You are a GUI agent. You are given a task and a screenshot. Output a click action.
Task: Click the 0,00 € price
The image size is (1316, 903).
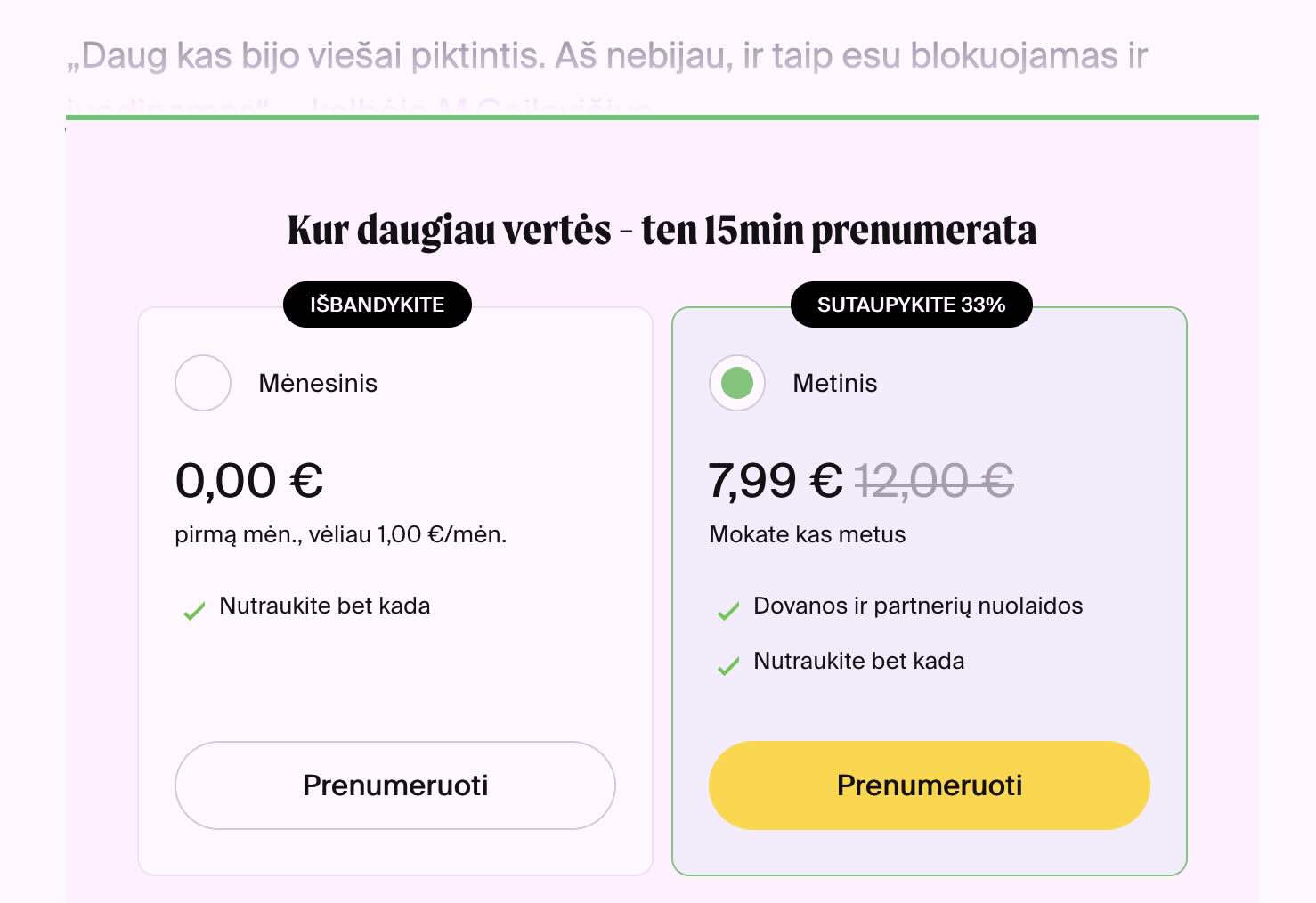click(x=249, y=481)
